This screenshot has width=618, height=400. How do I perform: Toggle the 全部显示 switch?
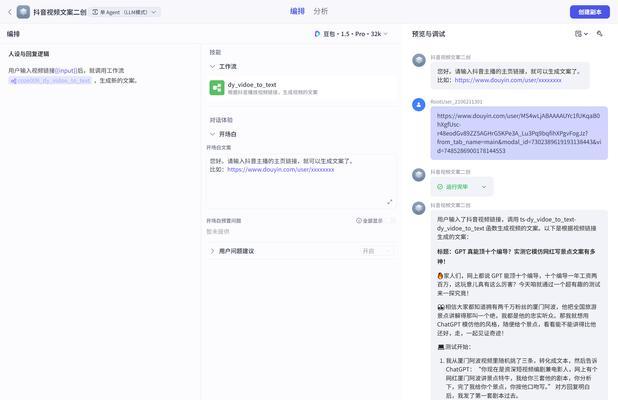[x=391, y=221]
